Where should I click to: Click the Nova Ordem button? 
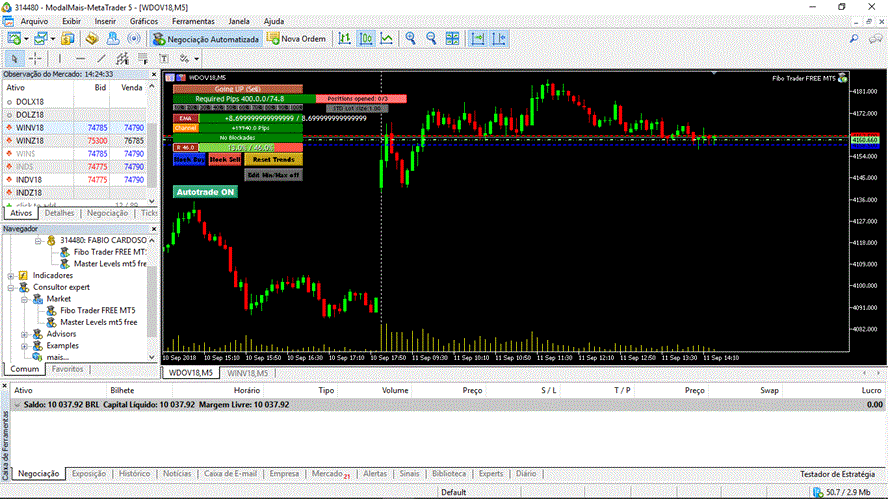point(297,39)
